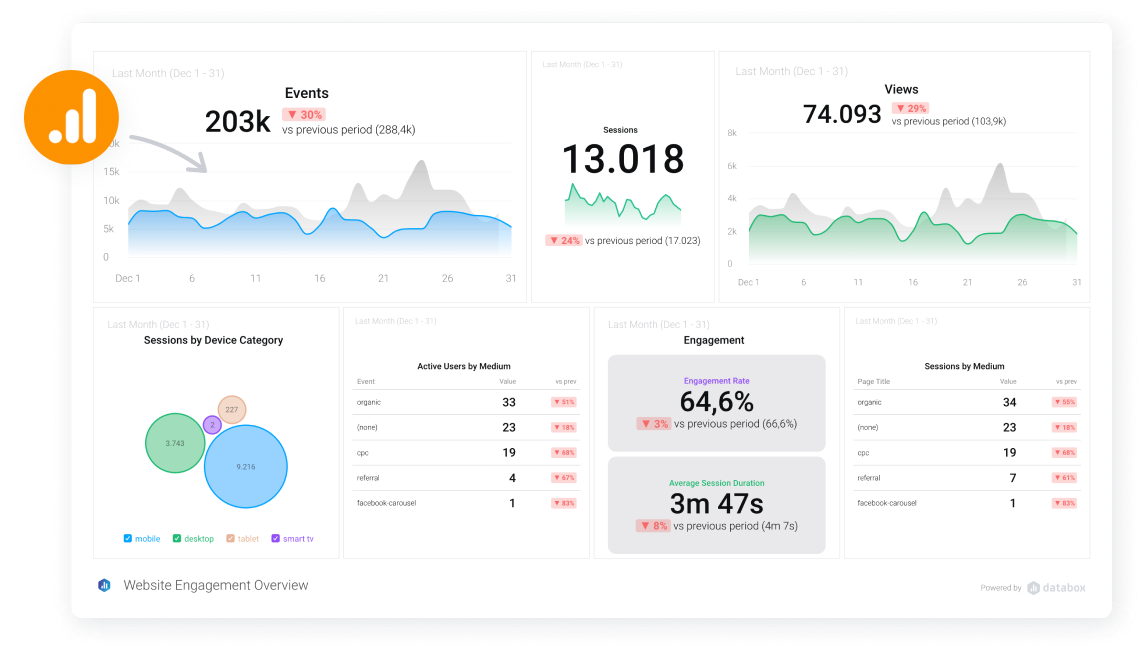Toggle the smart tv legend checkbox
1142x649 pixels.
coord(275,538)
